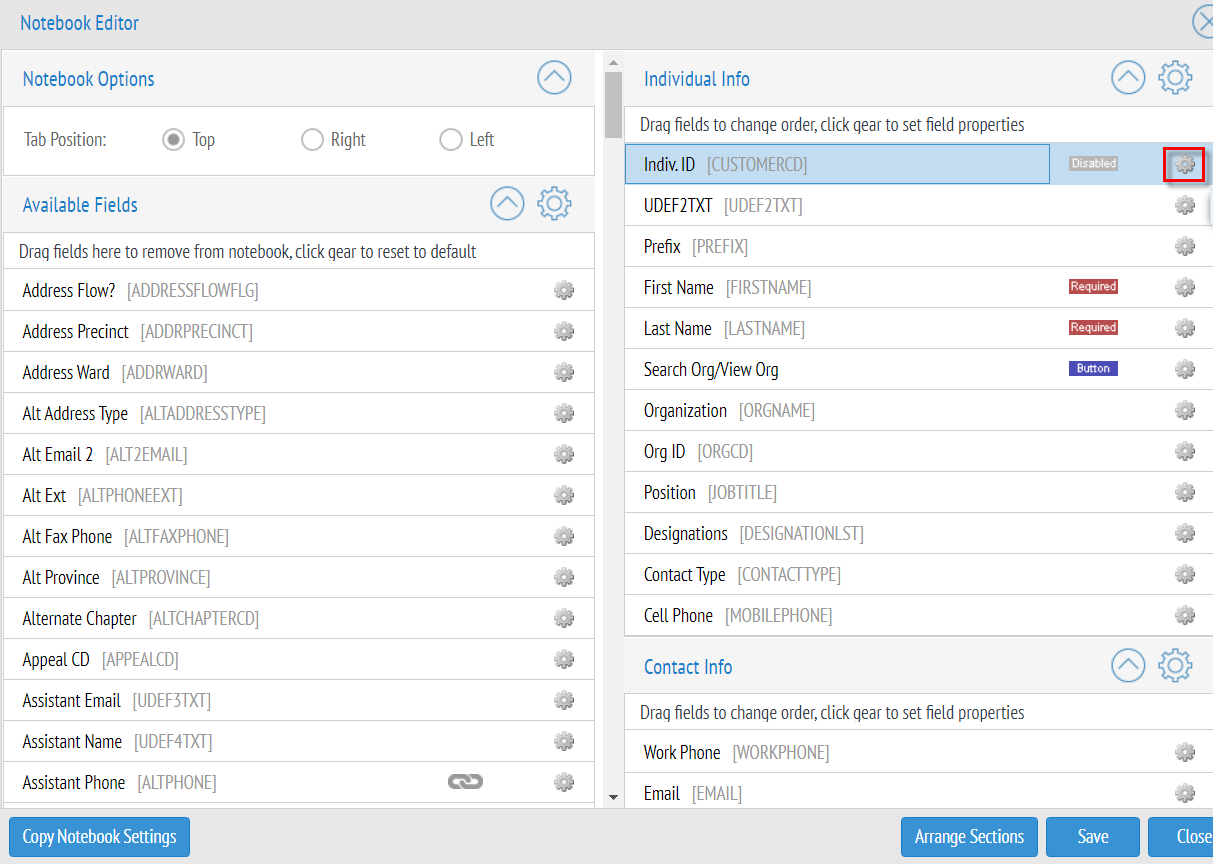Screen dimensions: 1213x864
Task: Select Right tab position option
Action: click(312, 140)
